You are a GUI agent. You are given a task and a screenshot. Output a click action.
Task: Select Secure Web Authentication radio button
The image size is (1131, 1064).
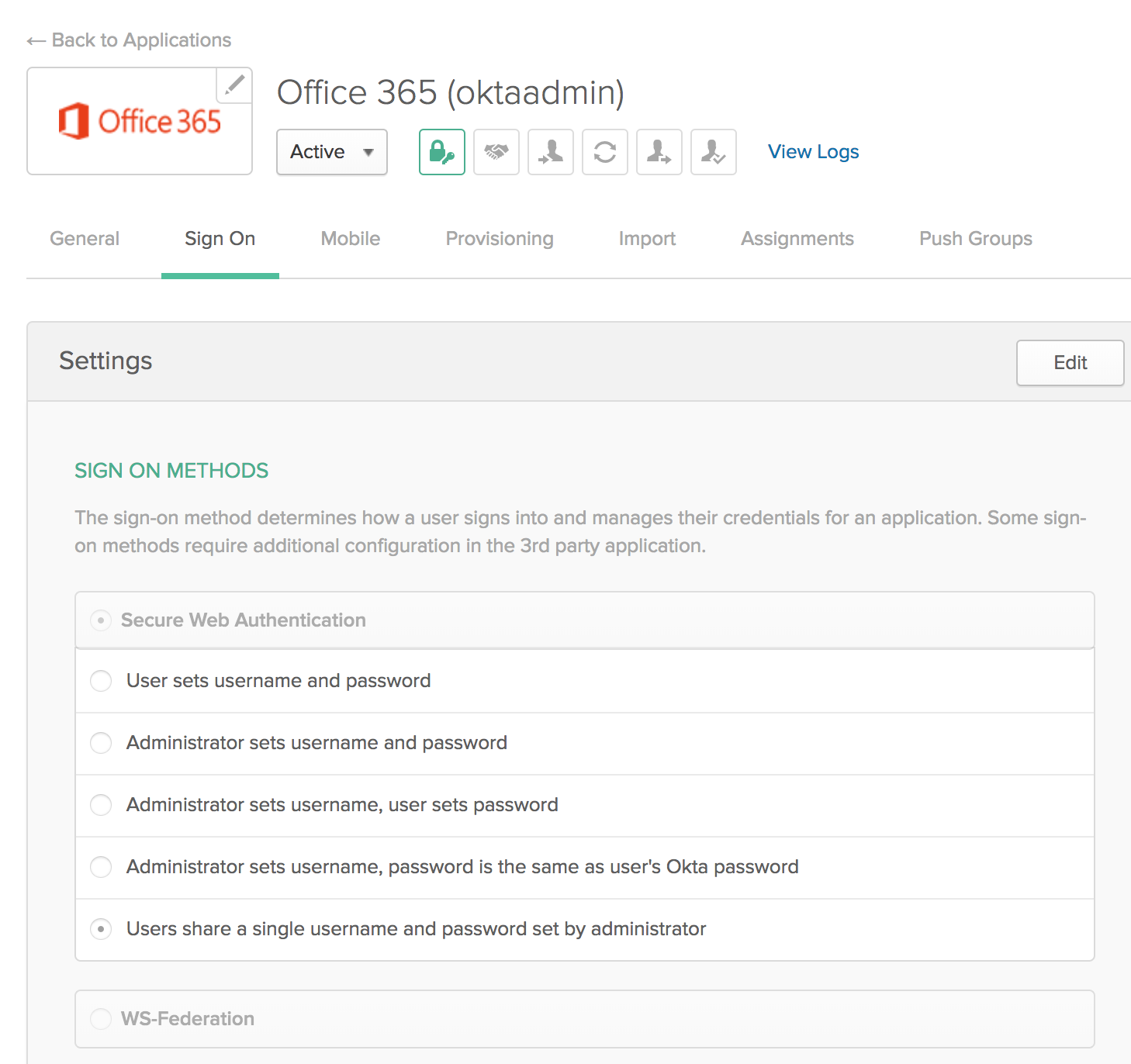tap(101, 620)
